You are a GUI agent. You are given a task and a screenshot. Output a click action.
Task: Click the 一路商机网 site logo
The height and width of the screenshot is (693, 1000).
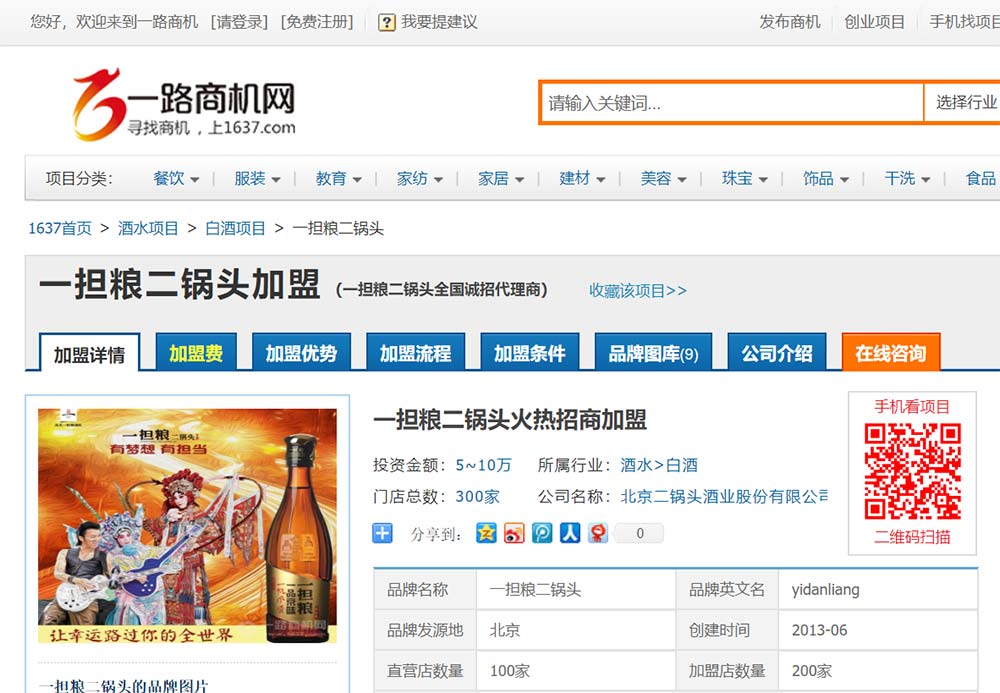click(x=184, y=104)
